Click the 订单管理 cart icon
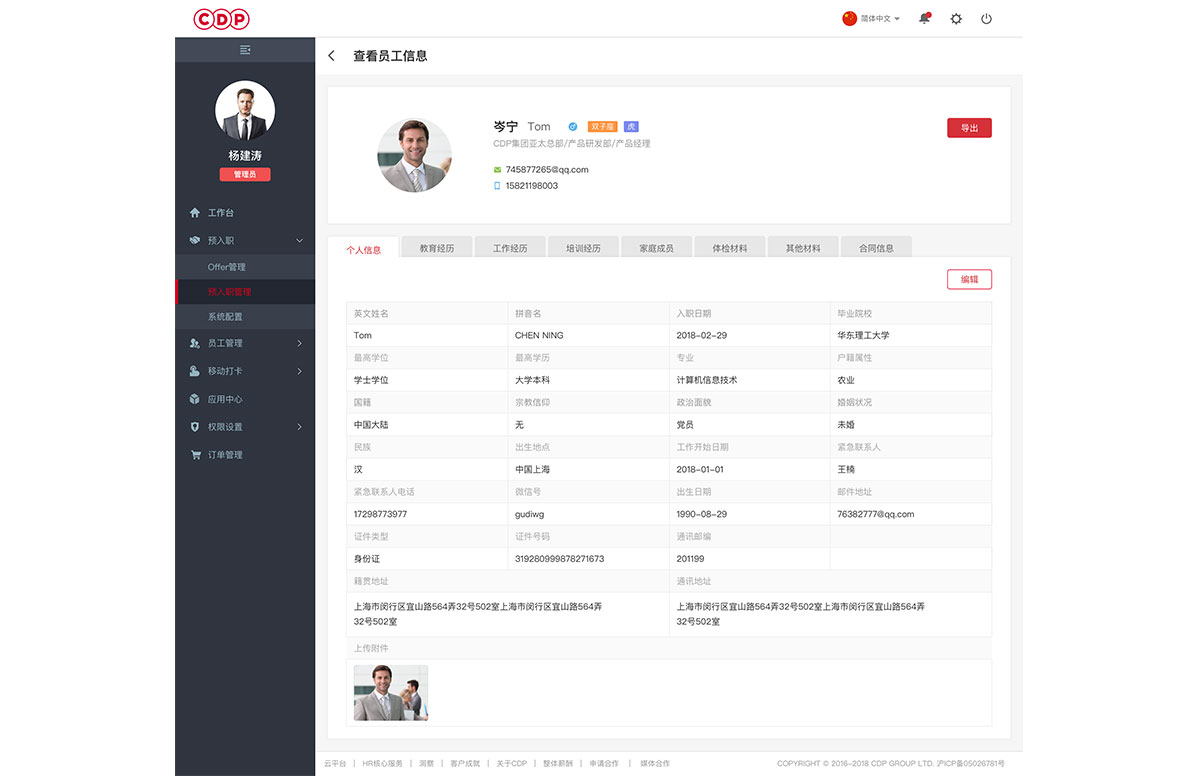Screen dimensions: 1200x776 (195, 455)
